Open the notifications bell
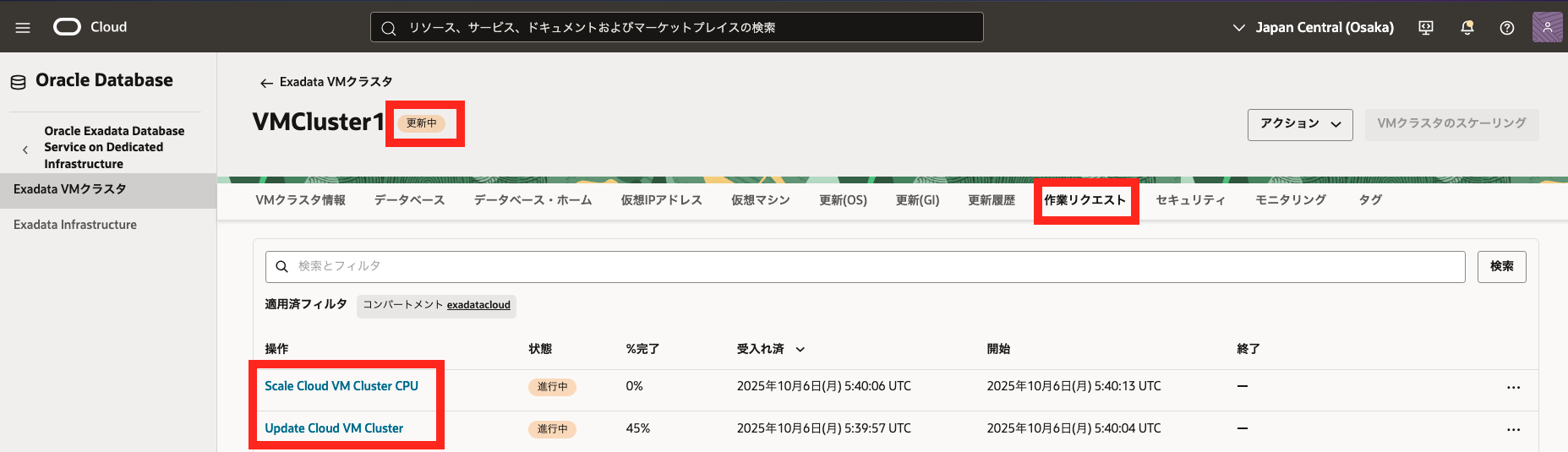The height and width of the screenshot is (452, 1568). click(1467, 28)
